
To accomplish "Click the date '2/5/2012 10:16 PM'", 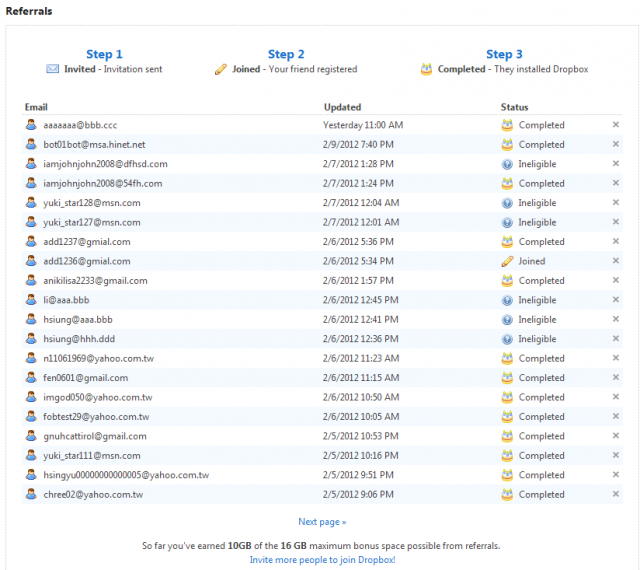I will (360, 456).
